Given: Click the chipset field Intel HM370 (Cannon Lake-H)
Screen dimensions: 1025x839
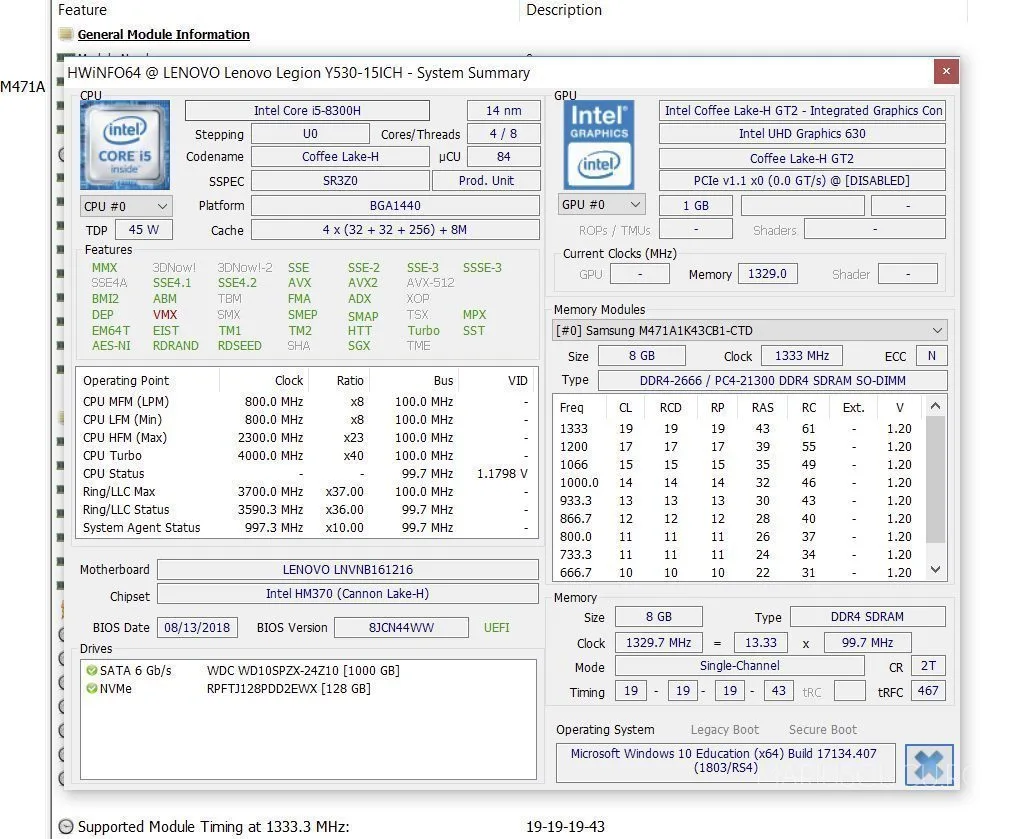Looking at the screenshot, I should tap(348, 594).
